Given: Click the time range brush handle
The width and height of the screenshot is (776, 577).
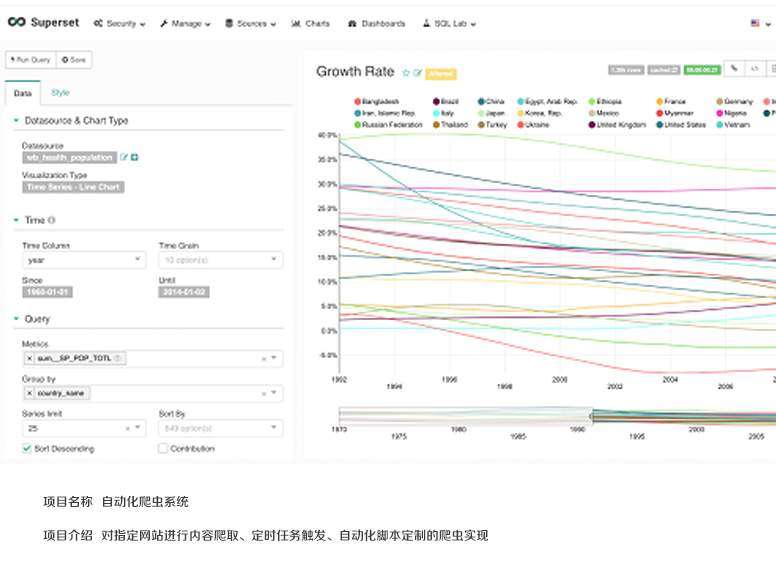Looking at the screenshot, I should (x=591, y=417).
